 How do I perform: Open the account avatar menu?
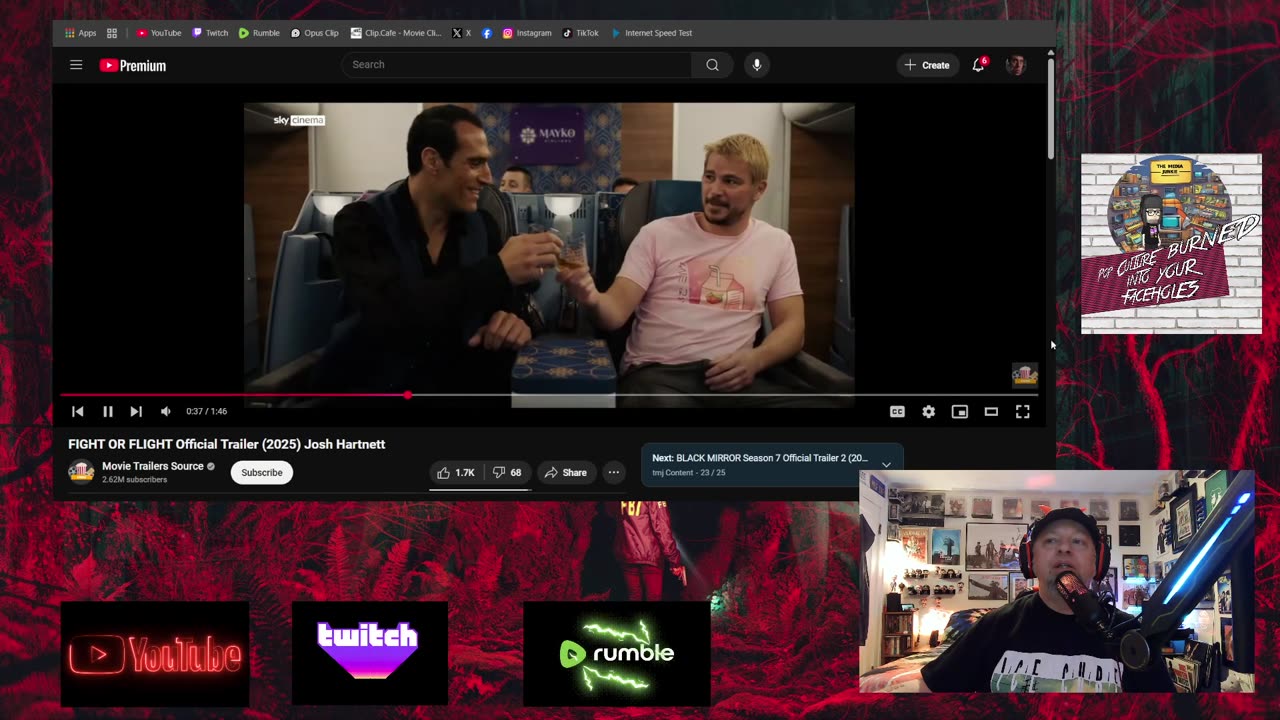pyautogui.click(x=1016, y=65)
